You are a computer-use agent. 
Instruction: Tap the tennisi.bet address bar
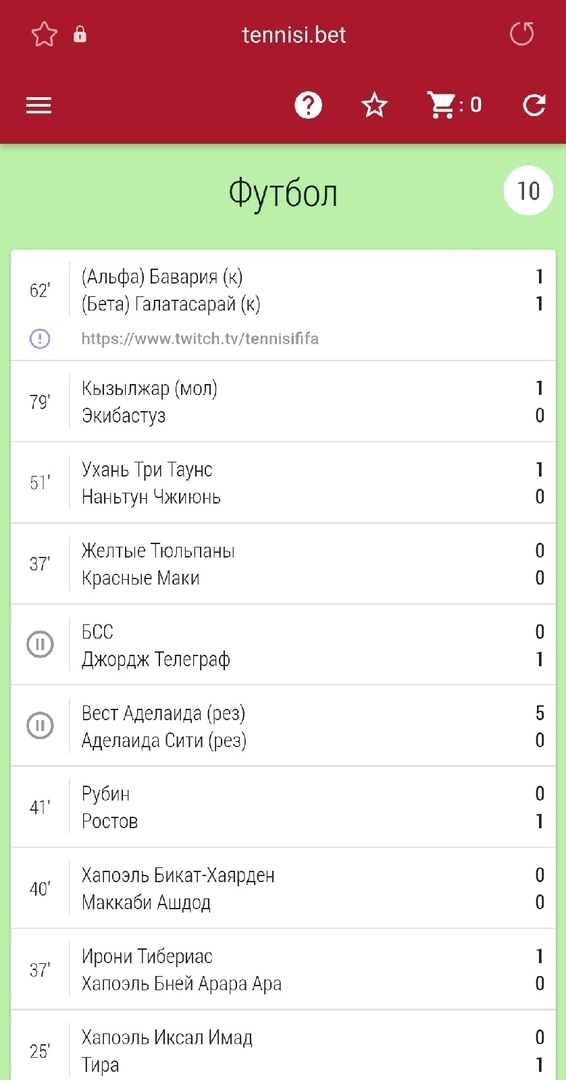tap(294, 34)
